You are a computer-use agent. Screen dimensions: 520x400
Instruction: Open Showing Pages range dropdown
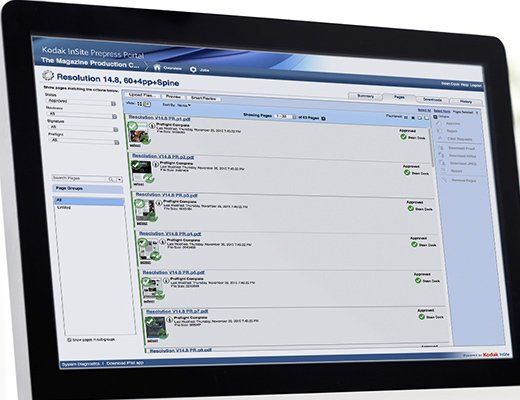pos(294,117)
